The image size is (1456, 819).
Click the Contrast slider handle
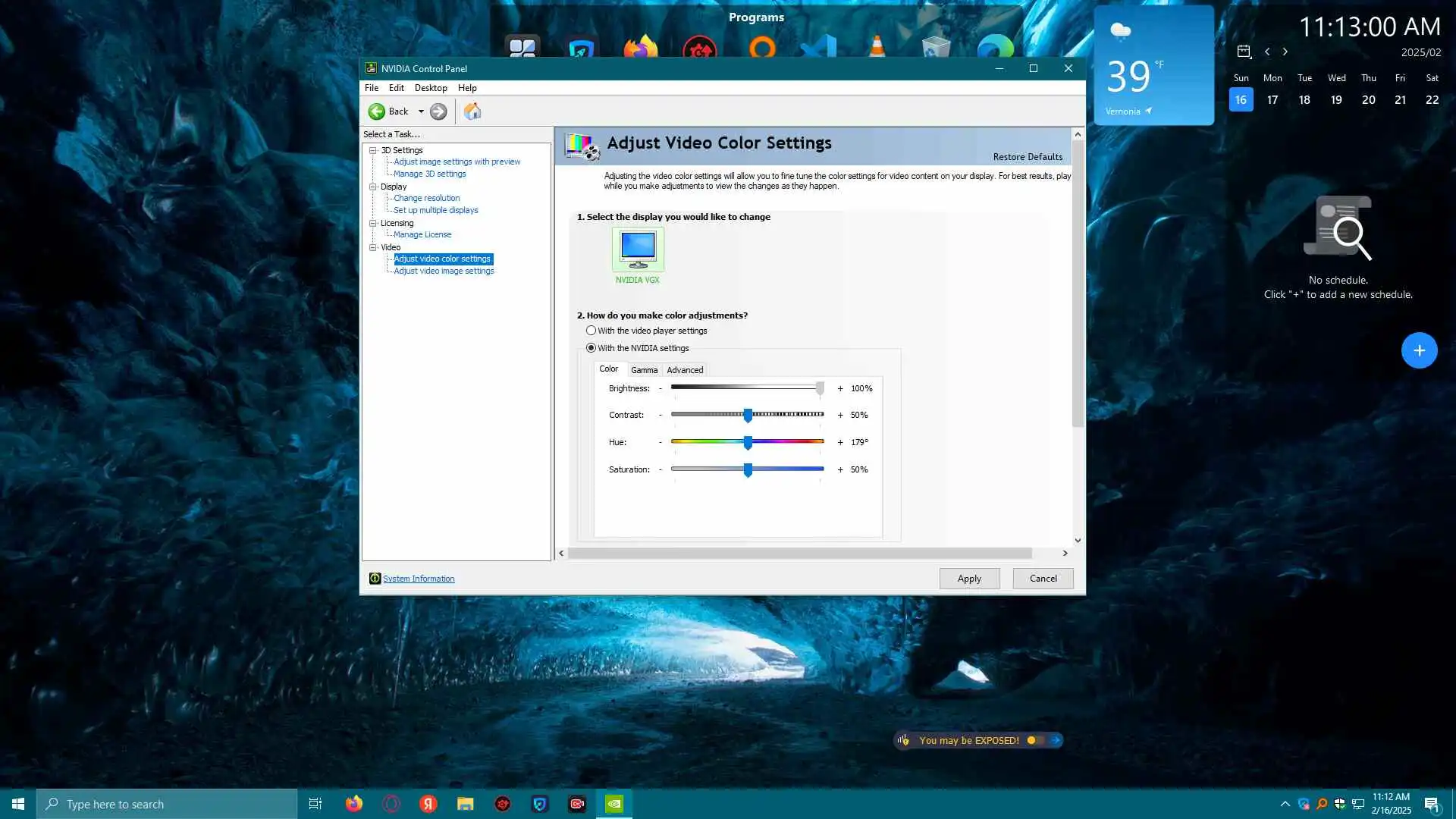tap(748, 416)
